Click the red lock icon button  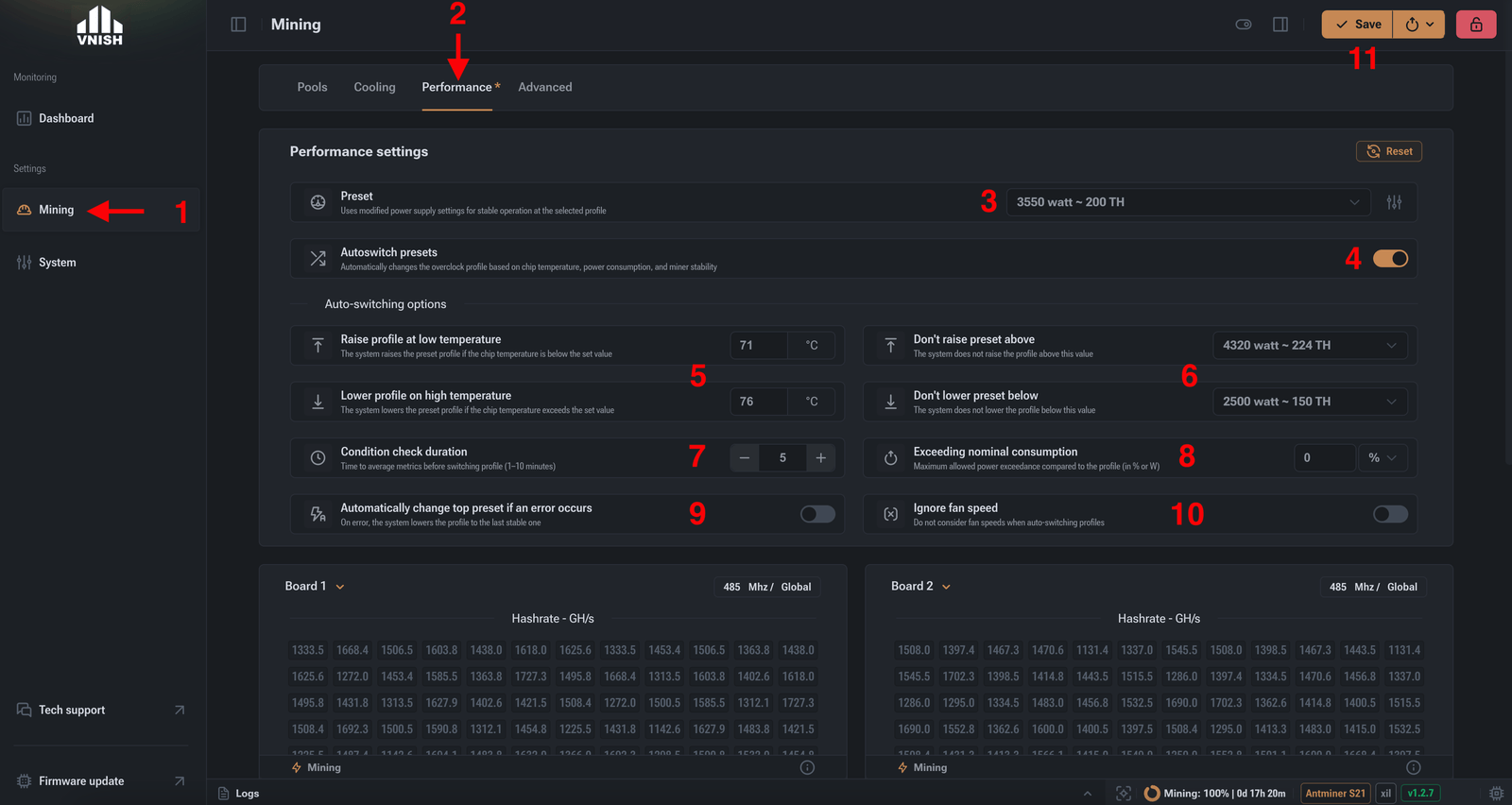pos(1476,25)
